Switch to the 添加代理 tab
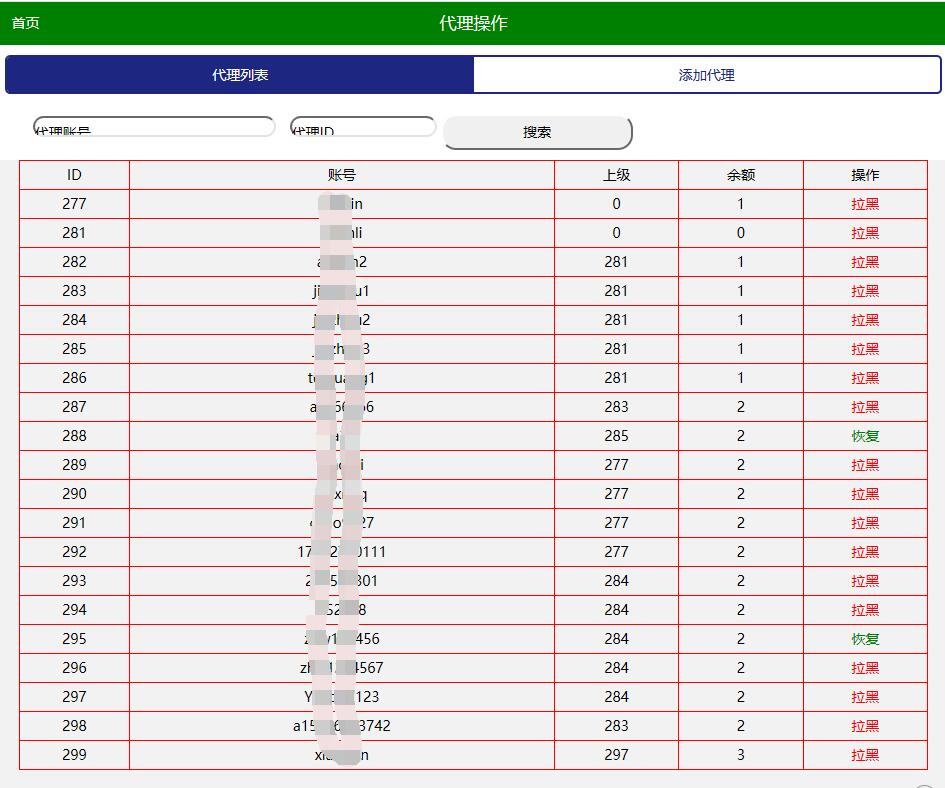The width and height of the screenshot is (945, 788). [x=708, y=73]
